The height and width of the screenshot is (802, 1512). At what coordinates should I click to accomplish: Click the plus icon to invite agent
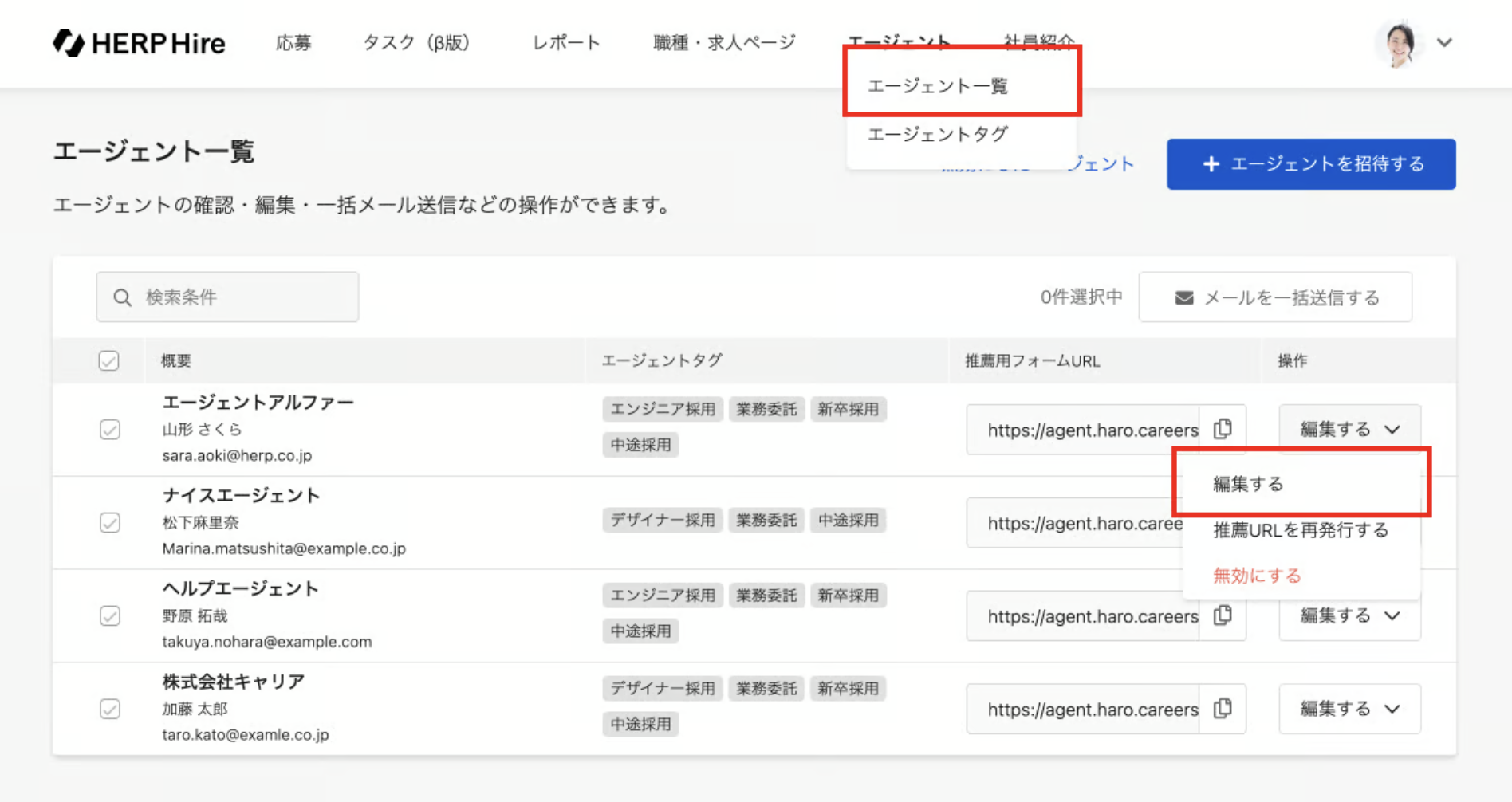click(x=1211, y=164)
